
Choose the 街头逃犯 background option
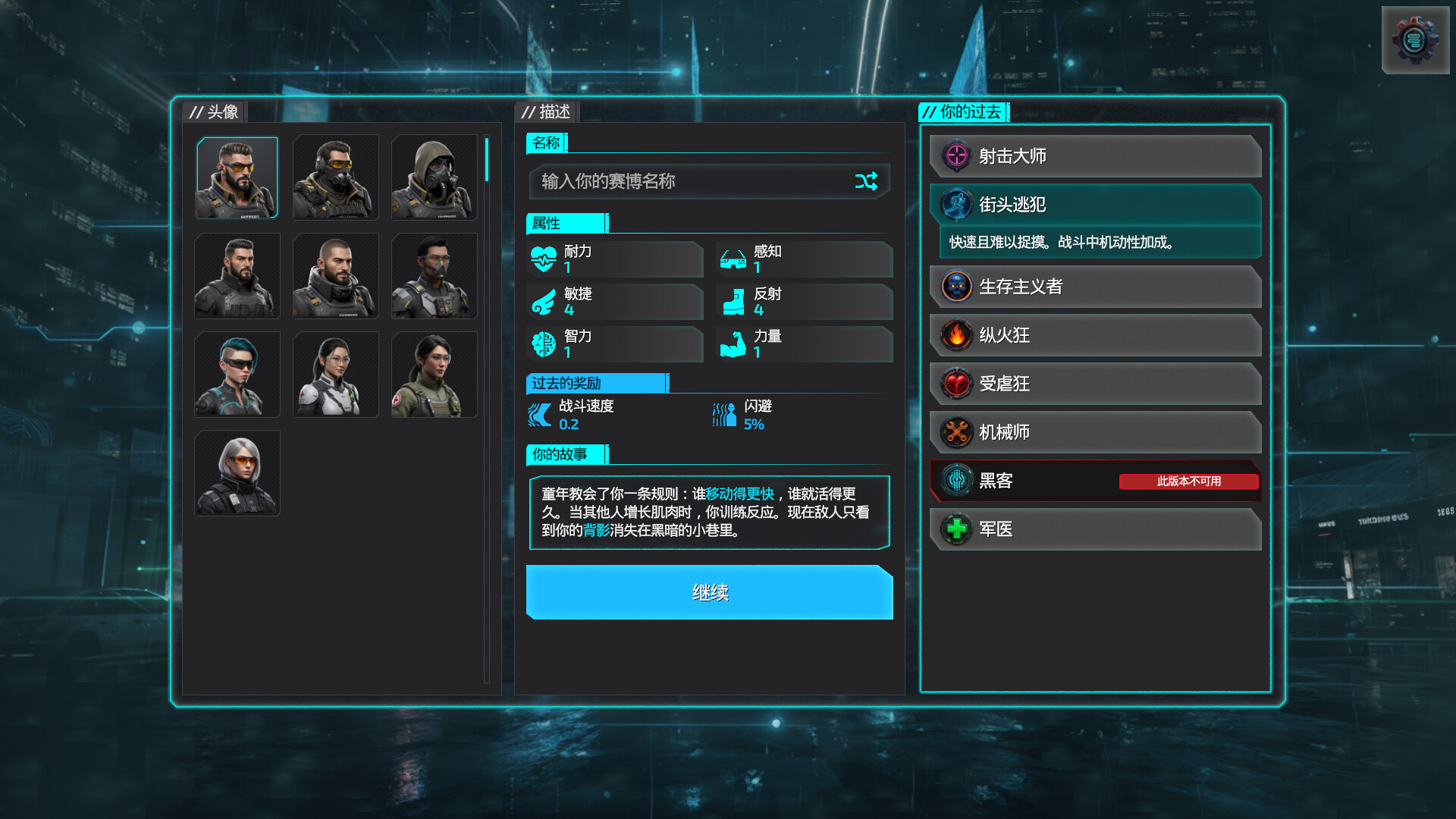(1096, 205)
